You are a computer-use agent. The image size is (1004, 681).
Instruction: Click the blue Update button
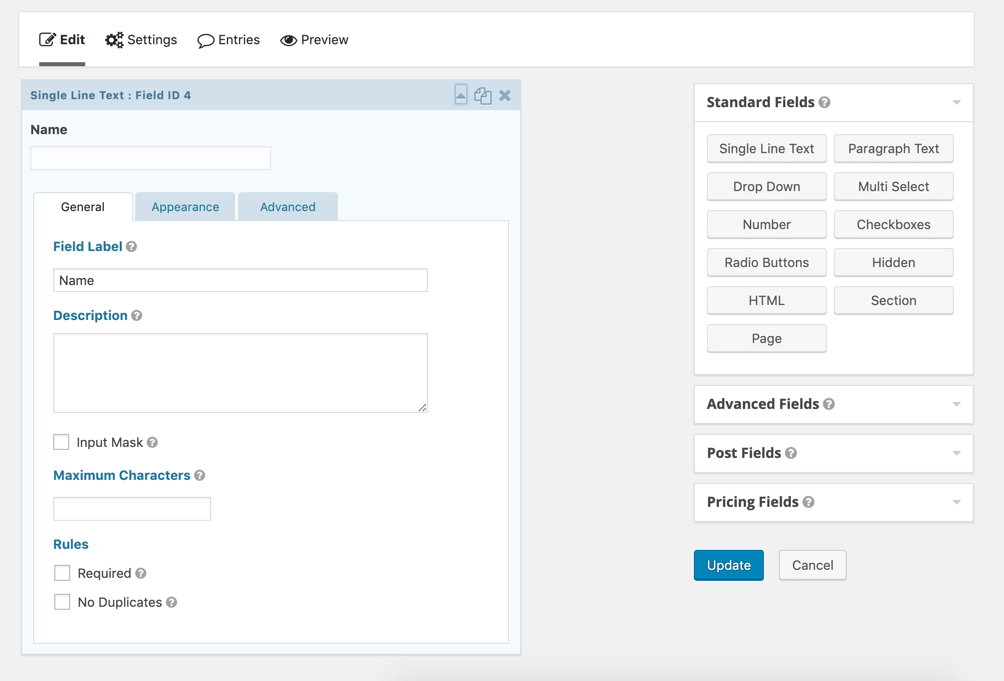pos(729,565)
